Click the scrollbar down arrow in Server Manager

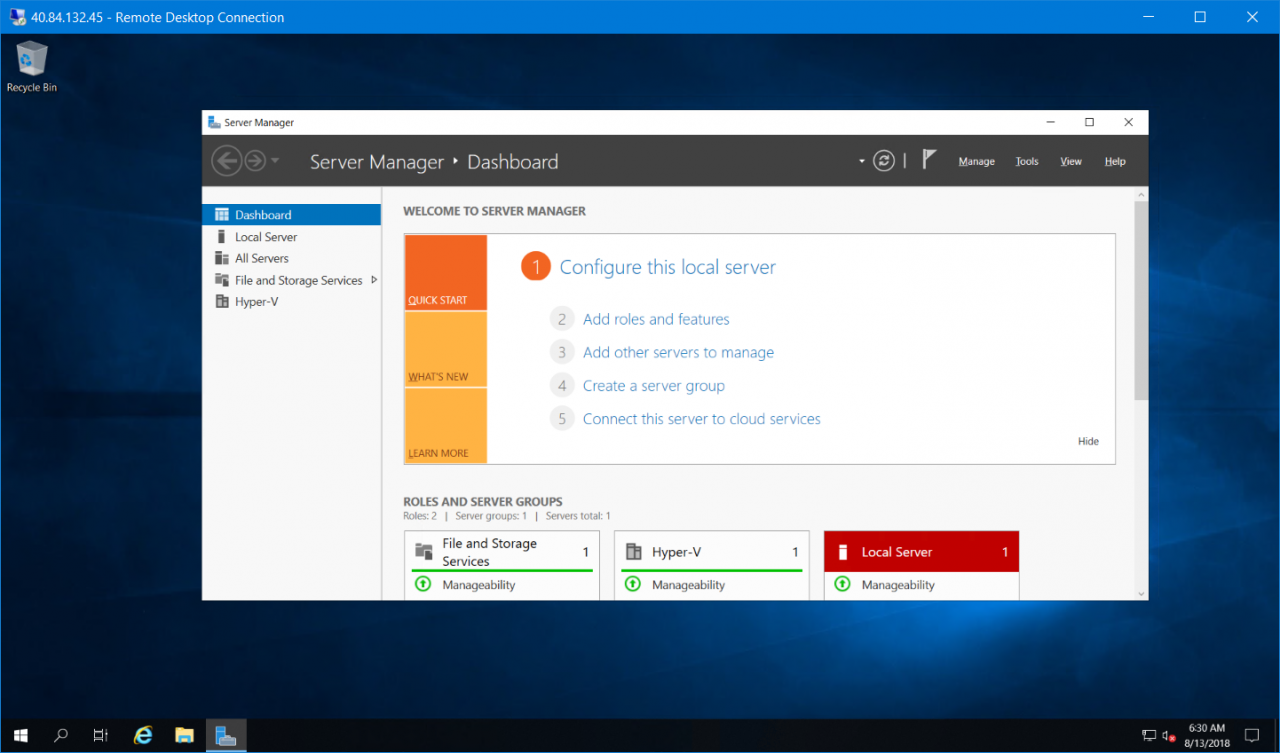click(1141, 593)
